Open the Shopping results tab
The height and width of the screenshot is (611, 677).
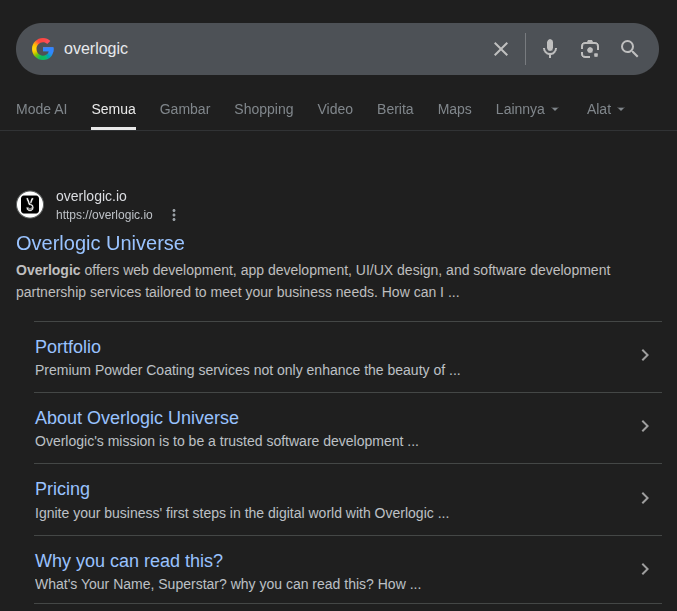pos(264,109)
